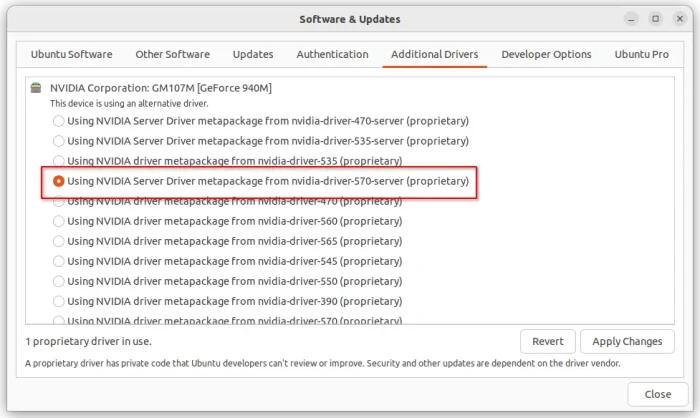The height and width of the screenshot is (418, 700).
Task: Click the proprietary driver warning note text
Action: pyautogui.click(x=323, y=364)
